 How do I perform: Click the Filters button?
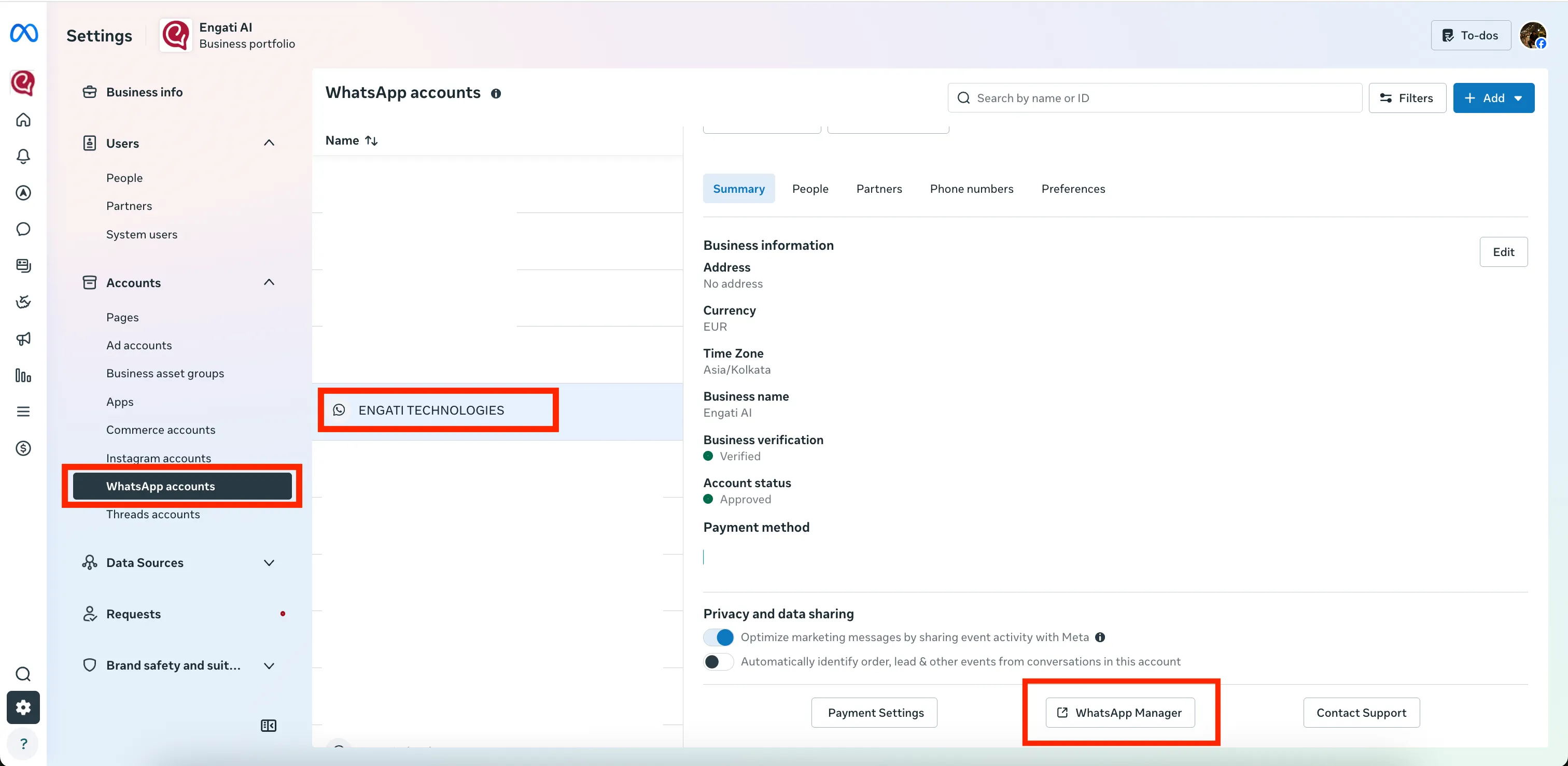click(1407, 98)
